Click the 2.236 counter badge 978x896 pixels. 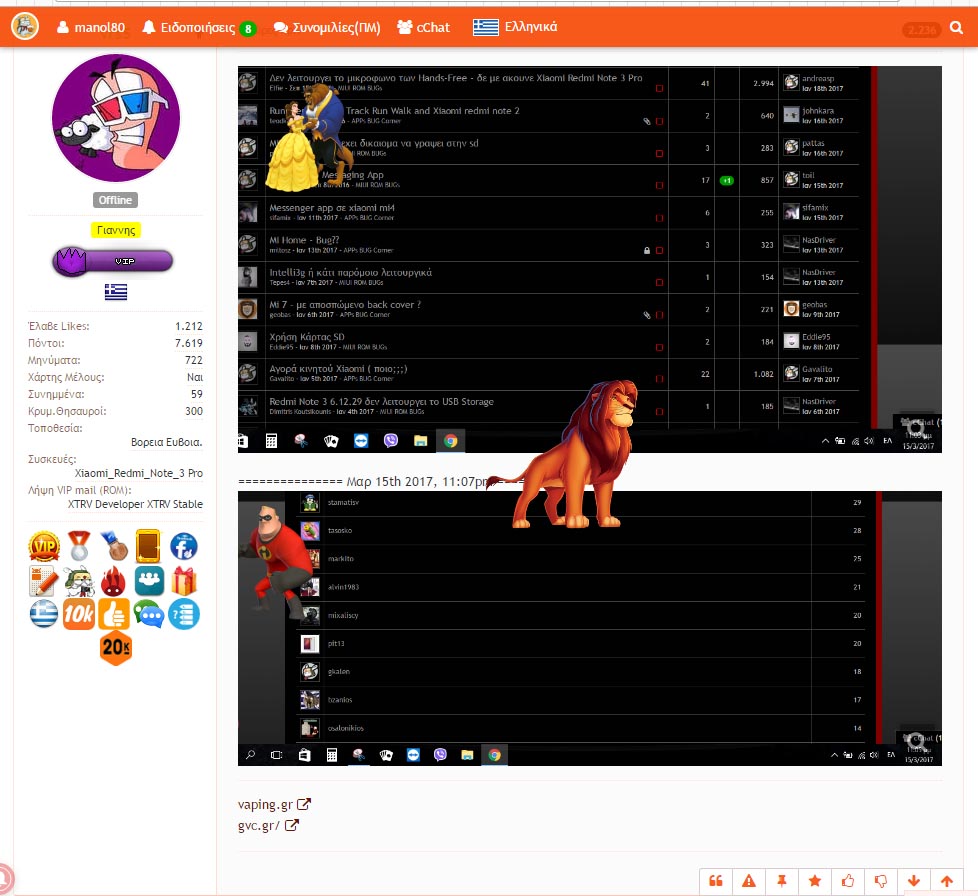click(921, 29)
